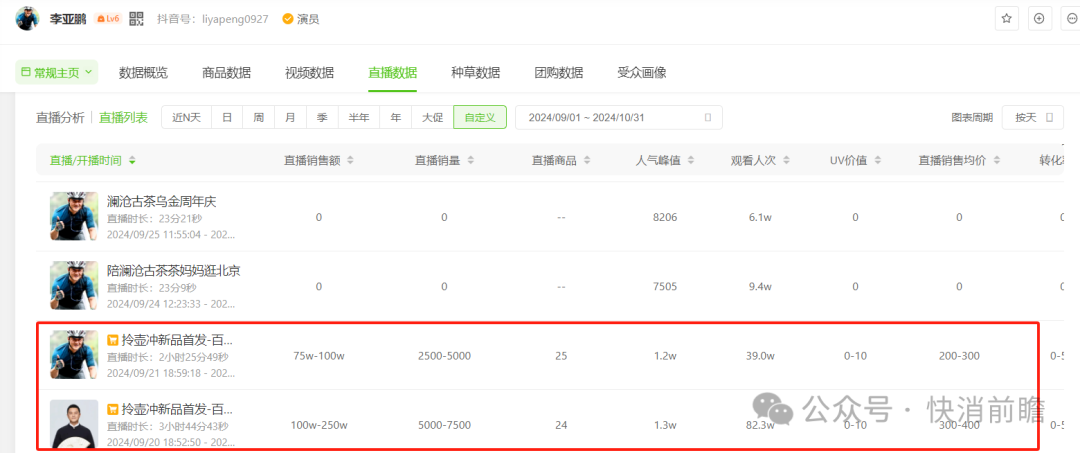Click the shop icon in 2024/09/21 livestream row
The image size is (1080, 453).
[113, 340]
